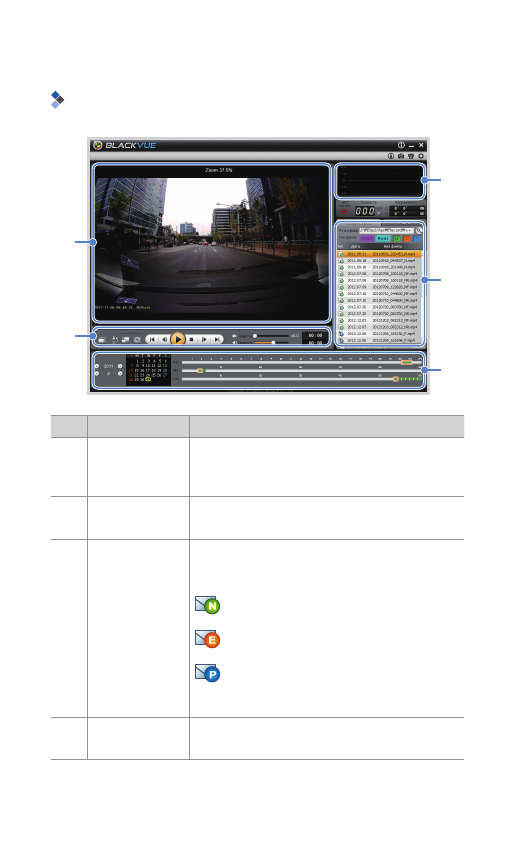
Task: Toggle the blue P file type filter
Action: [x=417, y=239]
